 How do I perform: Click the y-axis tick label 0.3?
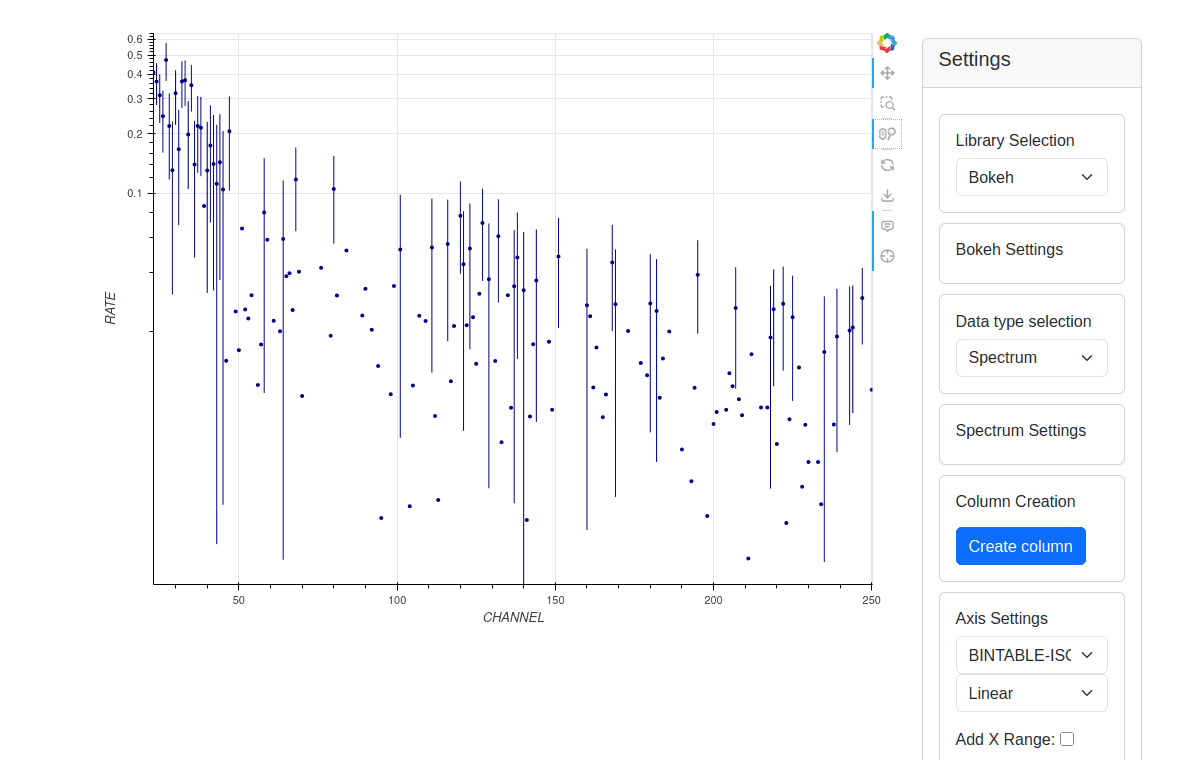click(x=135, y=99)
